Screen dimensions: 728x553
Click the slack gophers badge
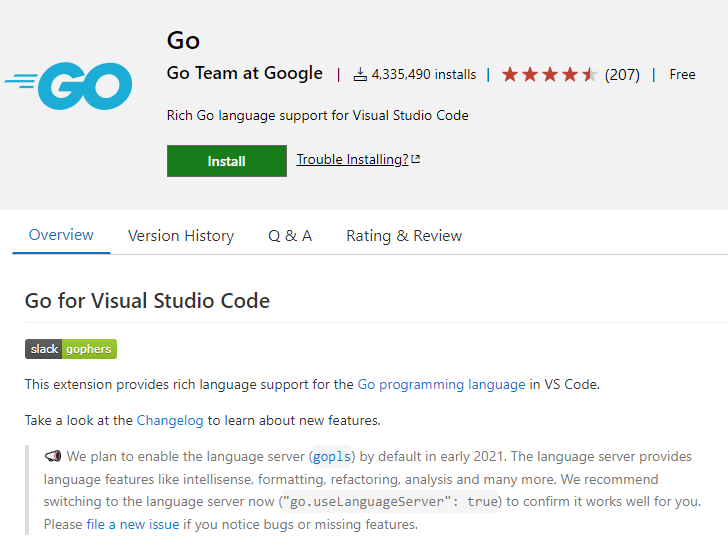(x=71, y=349)
